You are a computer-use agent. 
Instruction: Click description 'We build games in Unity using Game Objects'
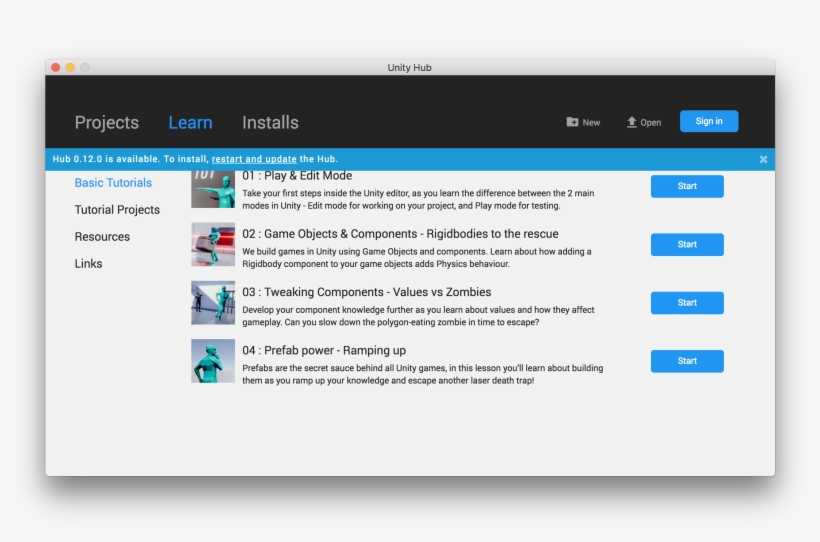[x=417, y=257]
